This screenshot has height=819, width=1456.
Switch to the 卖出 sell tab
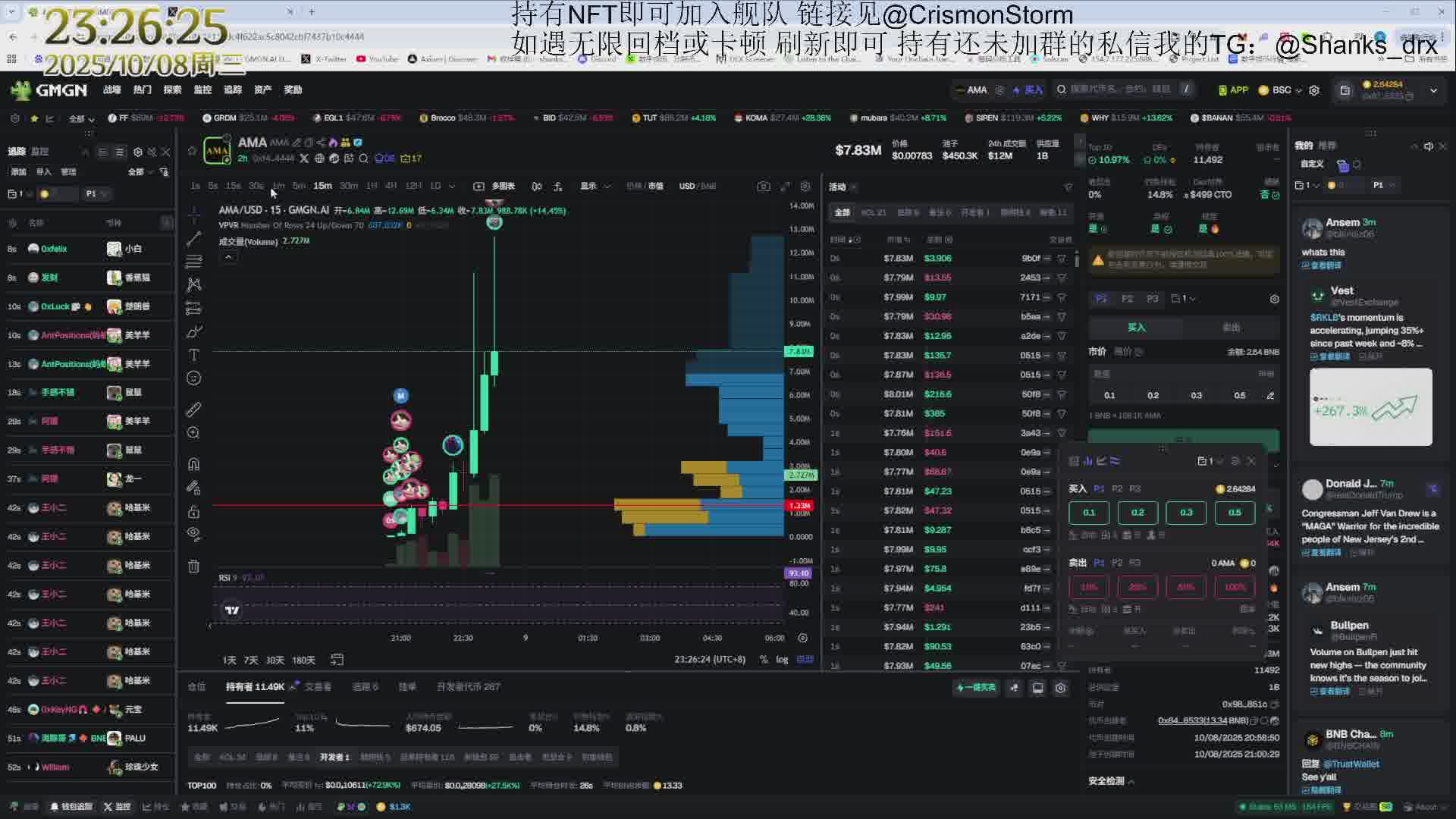pyautogui.click(x=1231, y=328)
